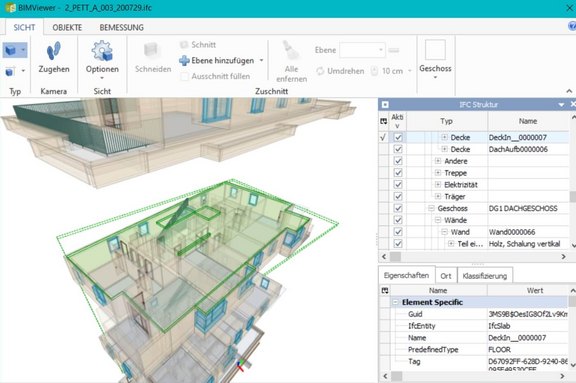Image resolution: width=576 pixels, height=383 pixels.
Task: Sort by the Name column header in IFC Struktur
Action: tap(528, 121)
